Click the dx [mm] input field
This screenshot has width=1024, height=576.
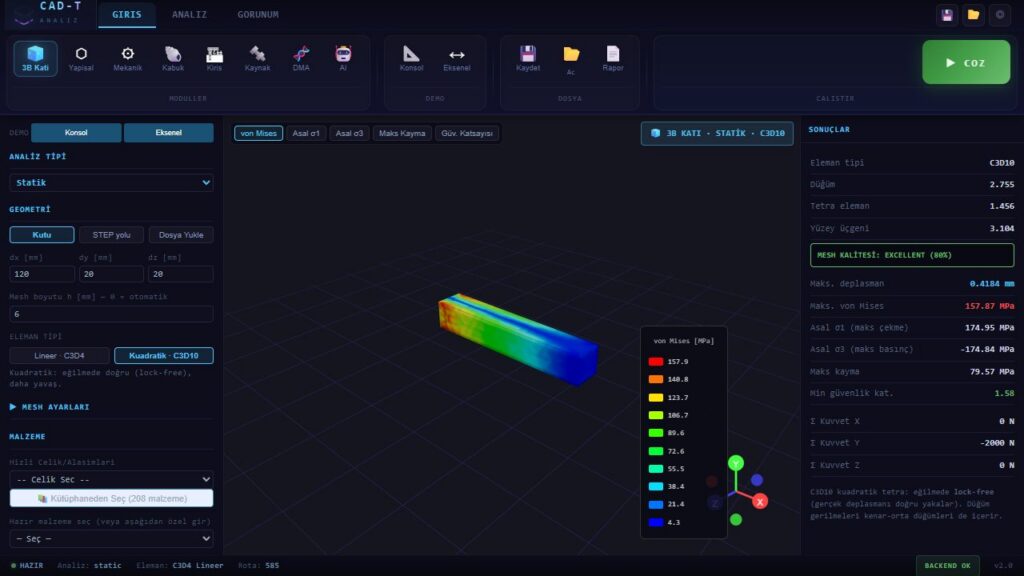pyautogui.click(x=42, y=274)
